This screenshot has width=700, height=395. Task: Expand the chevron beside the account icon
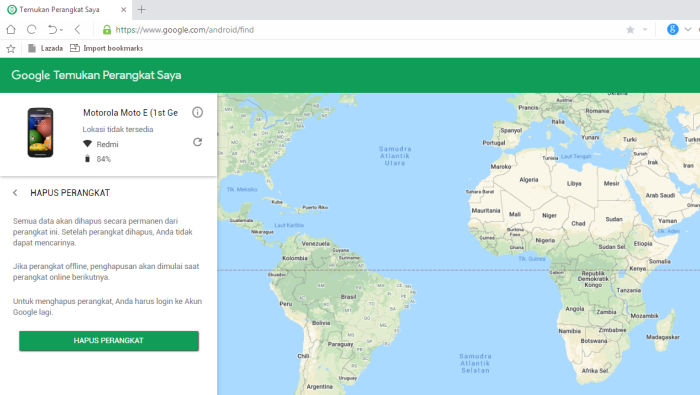pos(688,29)
